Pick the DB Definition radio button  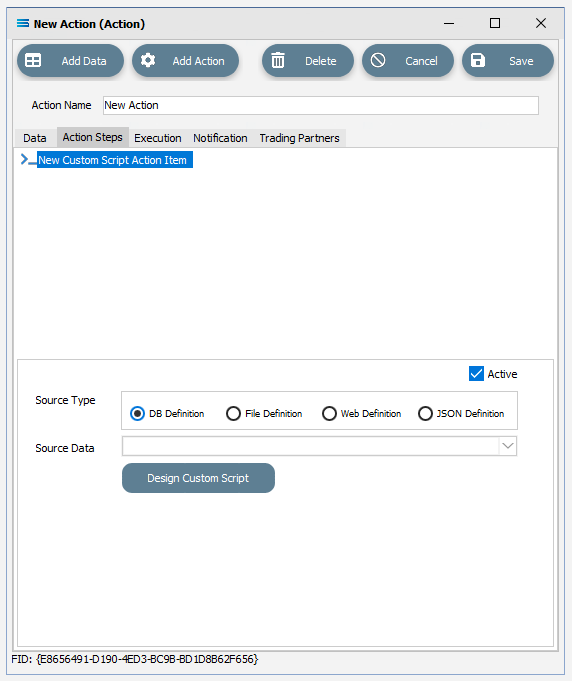pyautogui.click(x=137, y=413)
